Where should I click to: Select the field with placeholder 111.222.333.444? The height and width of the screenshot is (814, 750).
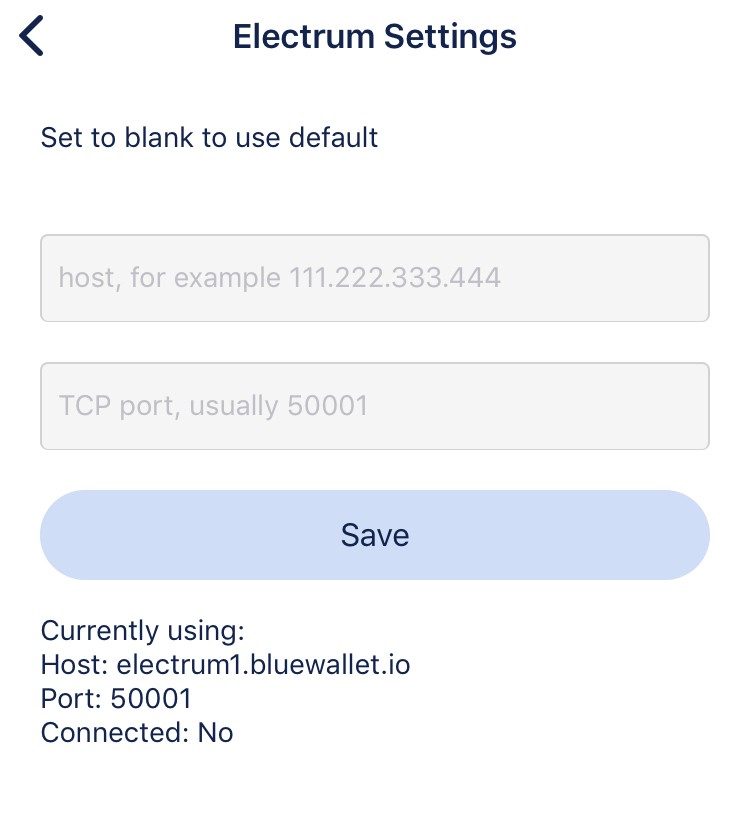(x=374, y=278)
